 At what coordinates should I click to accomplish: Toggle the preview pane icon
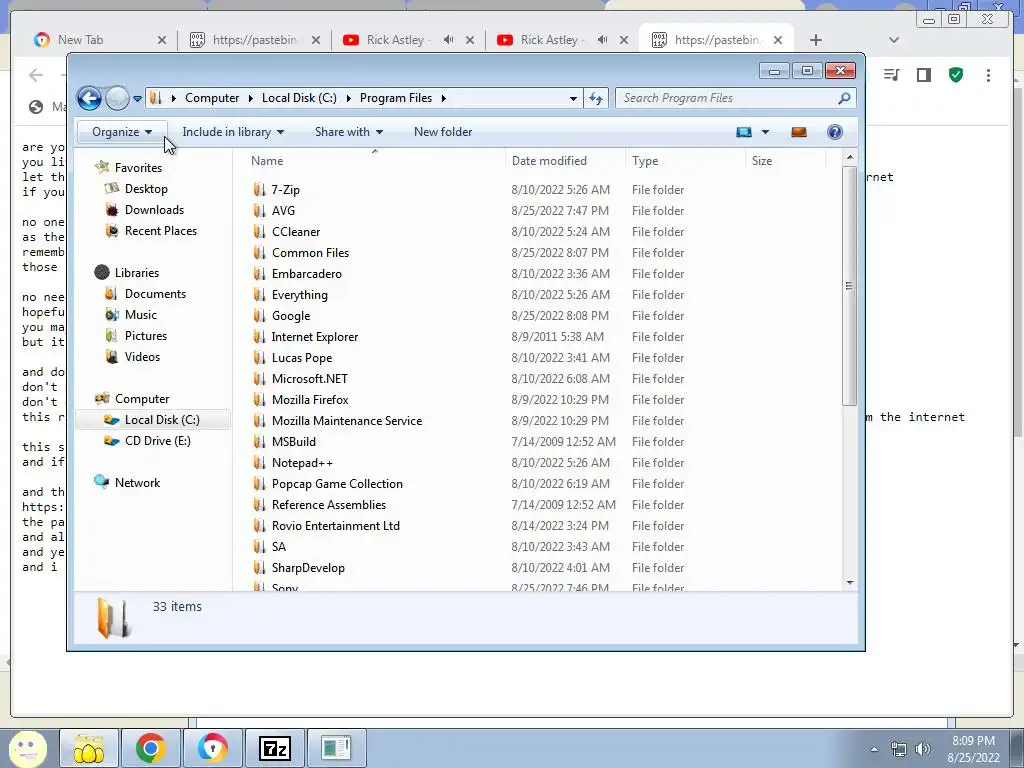(799, 133)
